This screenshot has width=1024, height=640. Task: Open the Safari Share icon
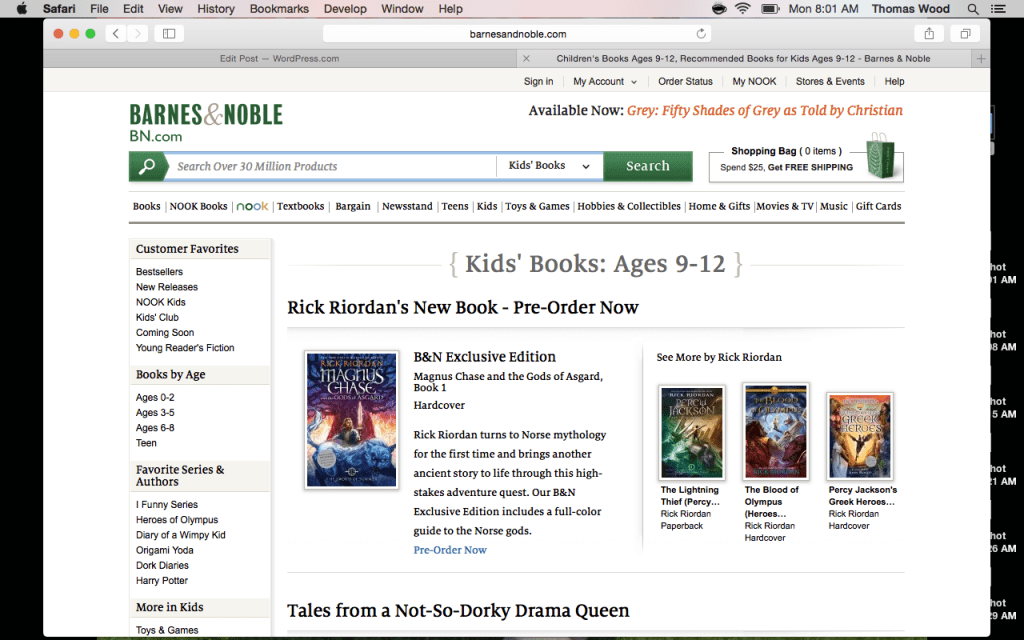pos(929,34)
